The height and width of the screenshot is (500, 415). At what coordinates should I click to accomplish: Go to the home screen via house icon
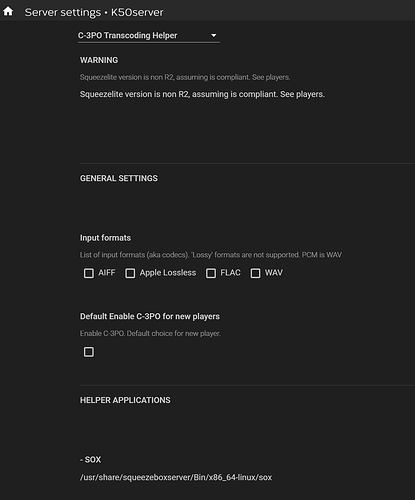[x=8, y=11]
